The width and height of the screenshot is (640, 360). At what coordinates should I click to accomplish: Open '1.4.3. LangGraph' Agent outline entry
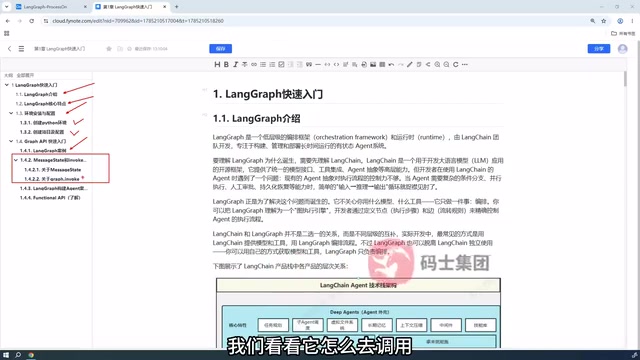53,188
